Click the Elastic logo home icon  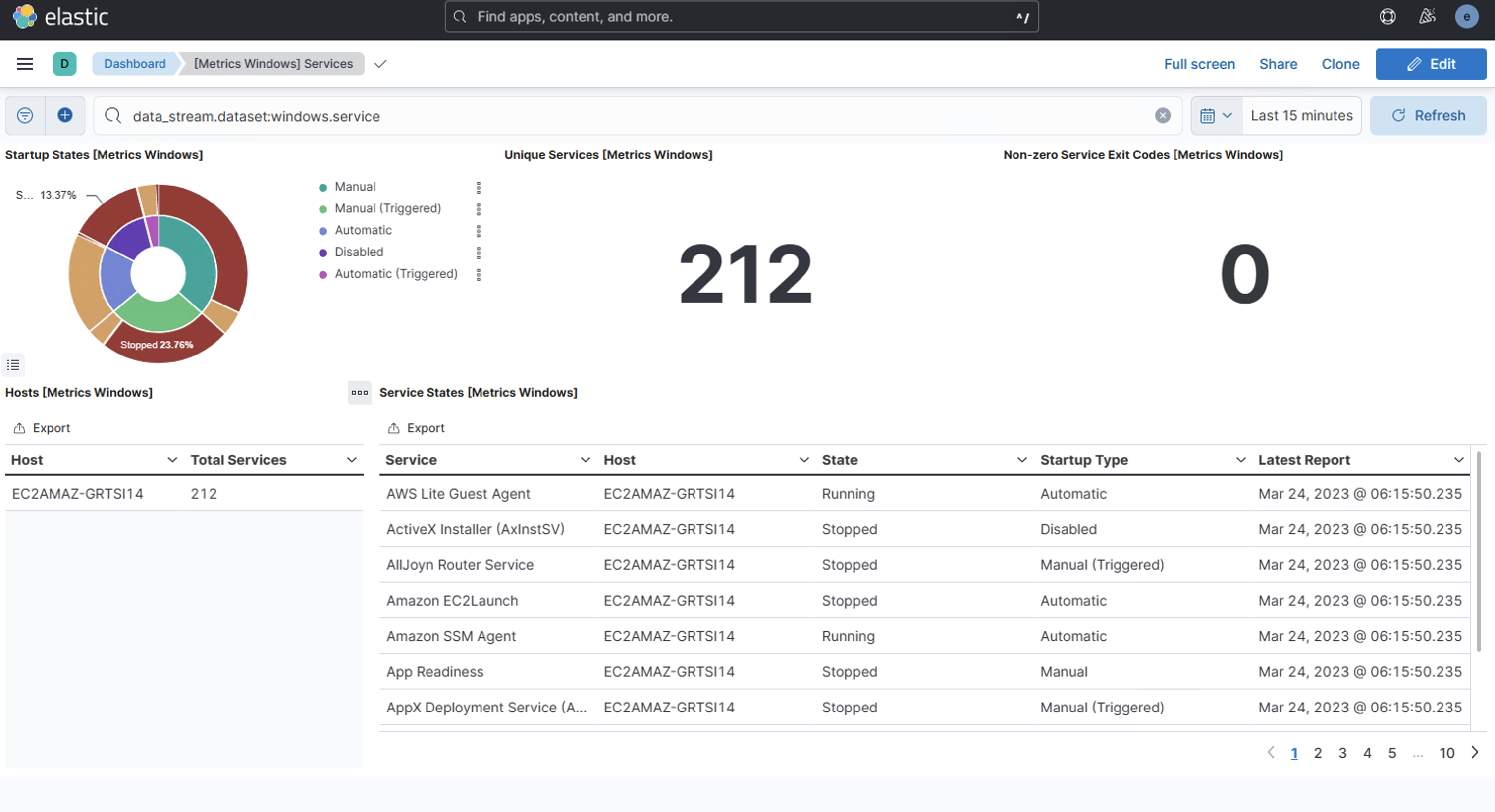click(24, 17)
